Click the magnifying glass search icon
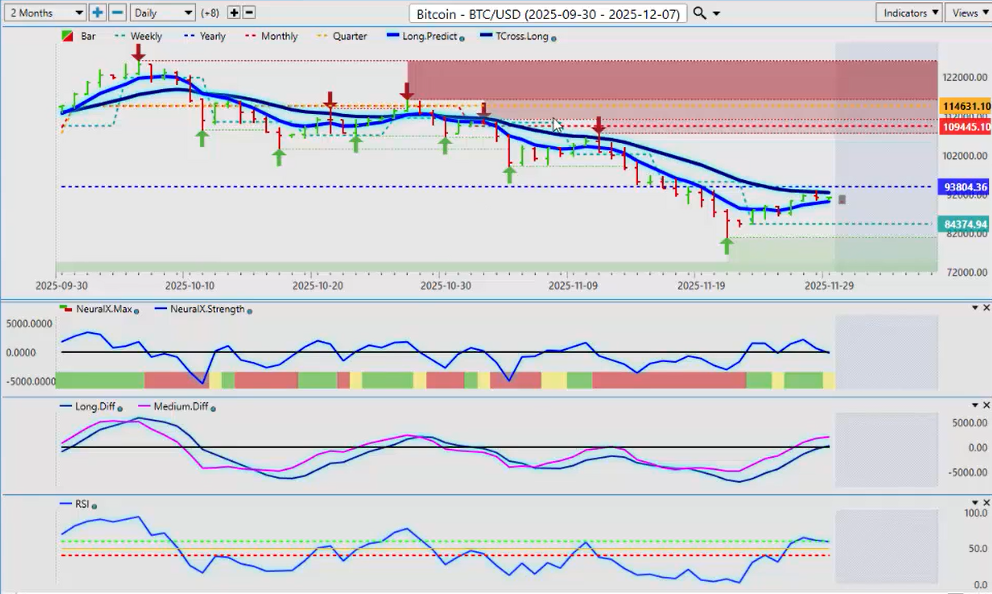 [x=700, y=13]
